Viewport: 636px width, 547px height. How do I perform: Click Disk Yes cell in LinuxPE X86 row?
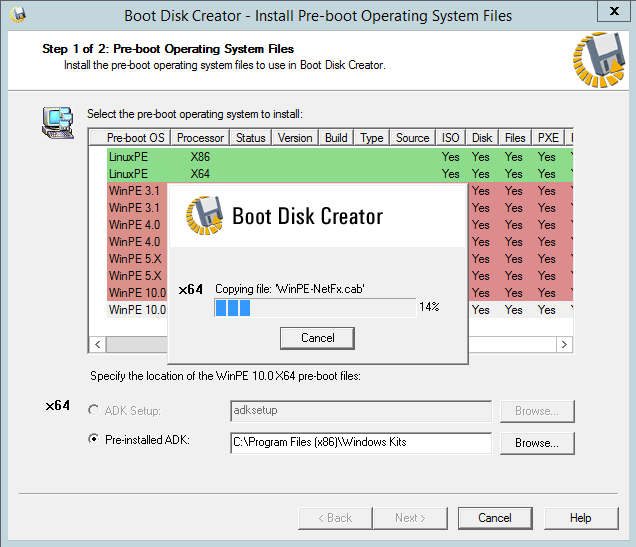tap(481, 157)
